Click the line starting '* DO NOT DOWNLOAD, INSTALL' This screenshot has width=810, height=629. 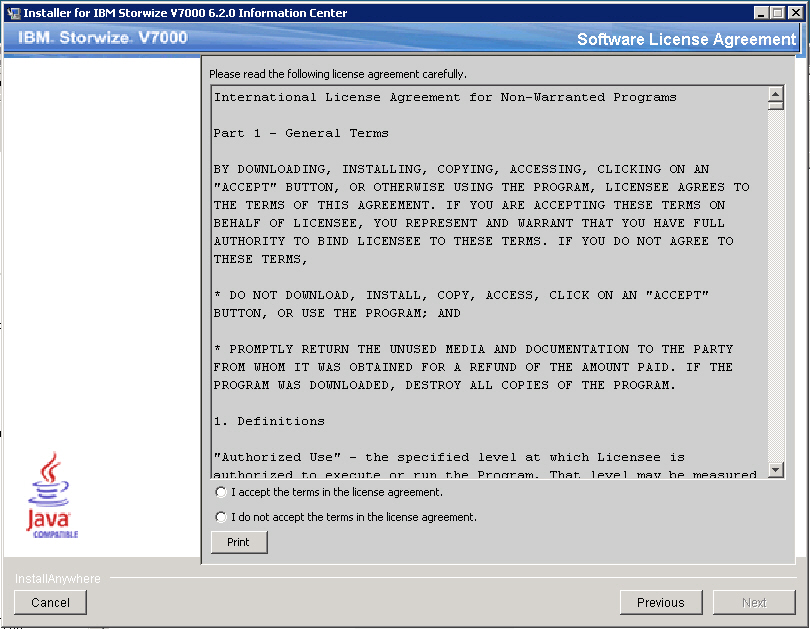pos(461,295)
